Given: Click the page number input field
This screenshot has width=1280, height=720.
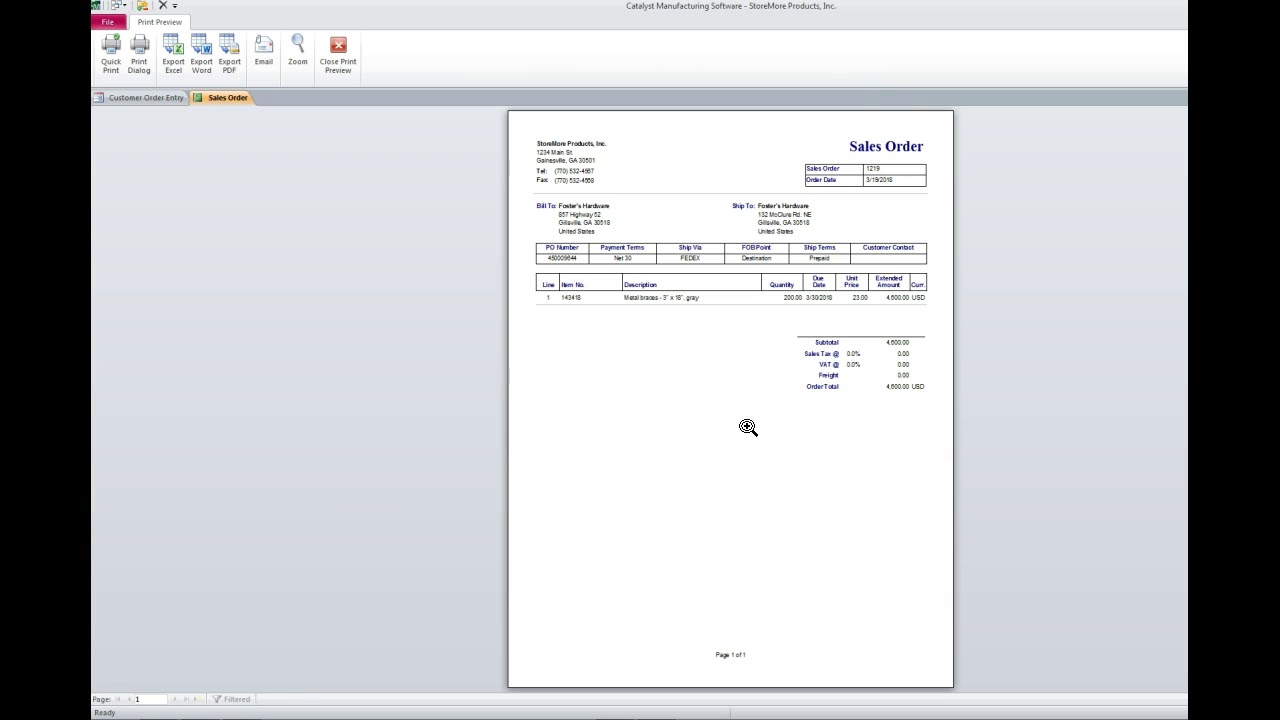Looking at the screenshot, I should click(x=151, y=699).
